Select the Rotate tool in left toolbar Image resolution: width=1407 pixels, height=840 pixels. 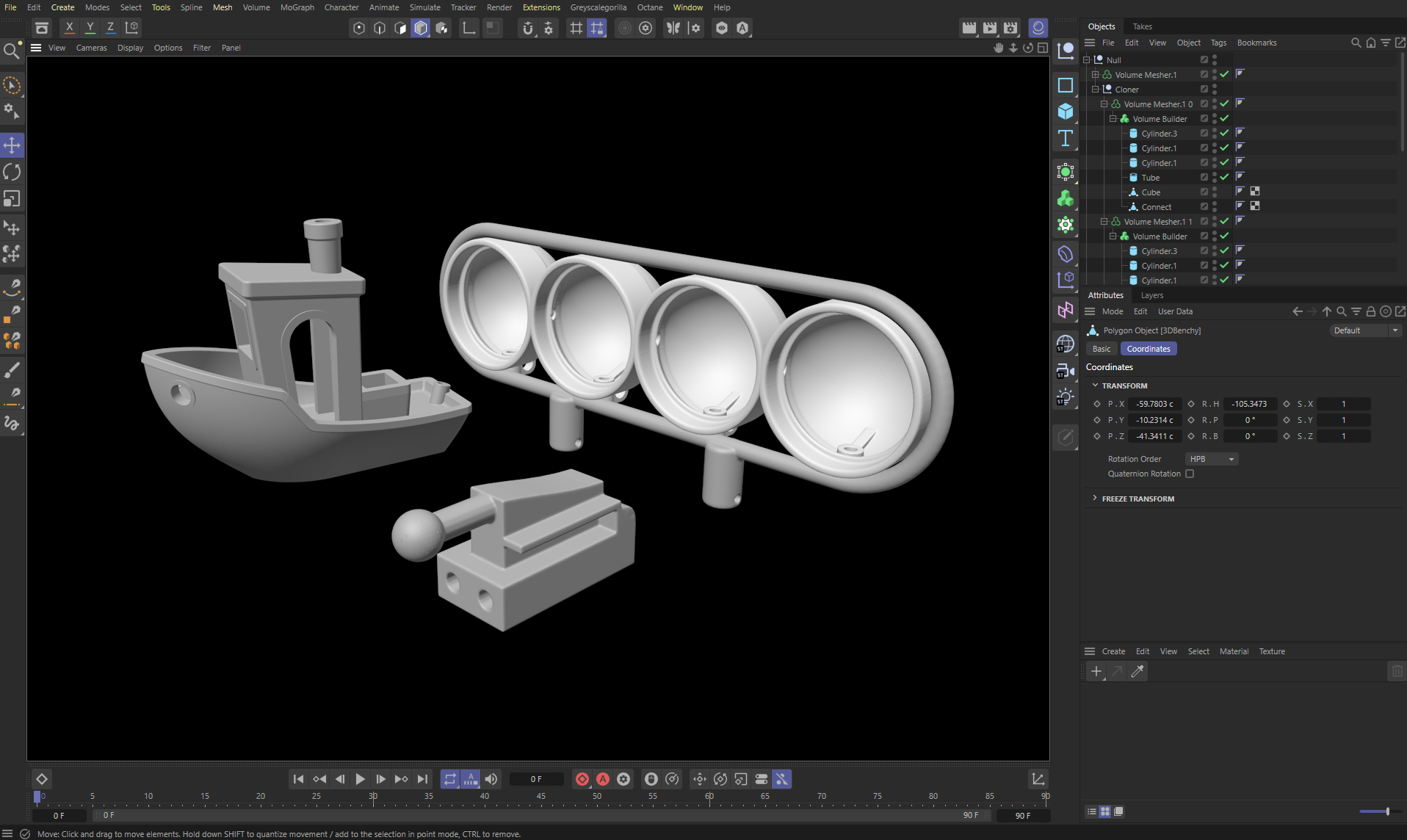[x=12, y=172]
